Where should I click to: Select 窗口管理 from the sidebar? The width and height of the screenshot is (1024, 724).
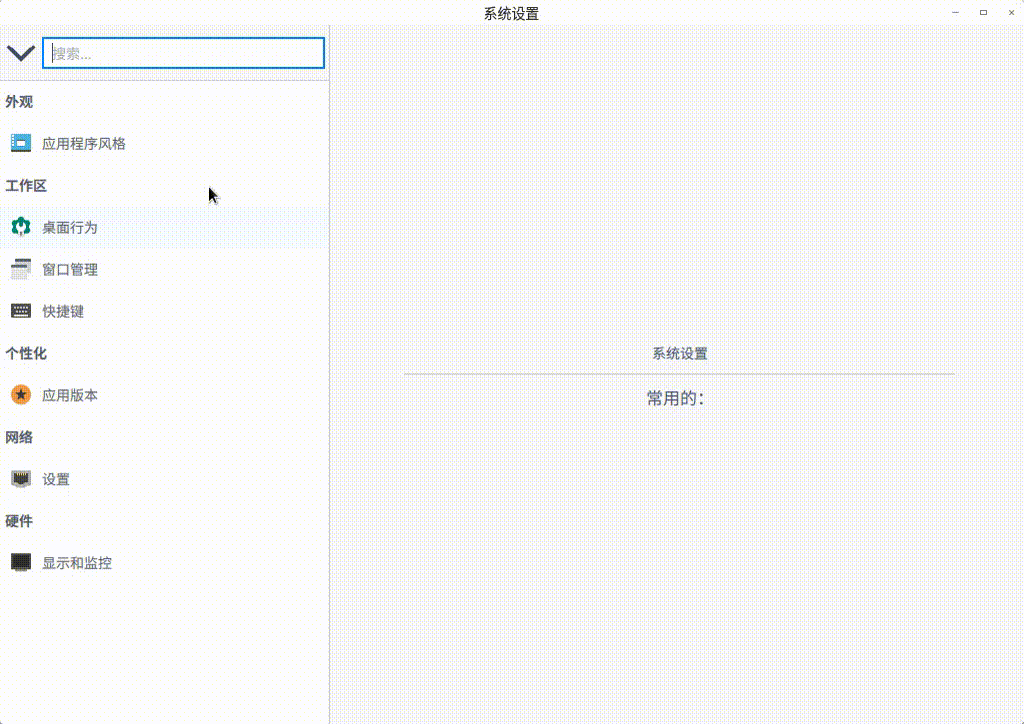(72, 268)
